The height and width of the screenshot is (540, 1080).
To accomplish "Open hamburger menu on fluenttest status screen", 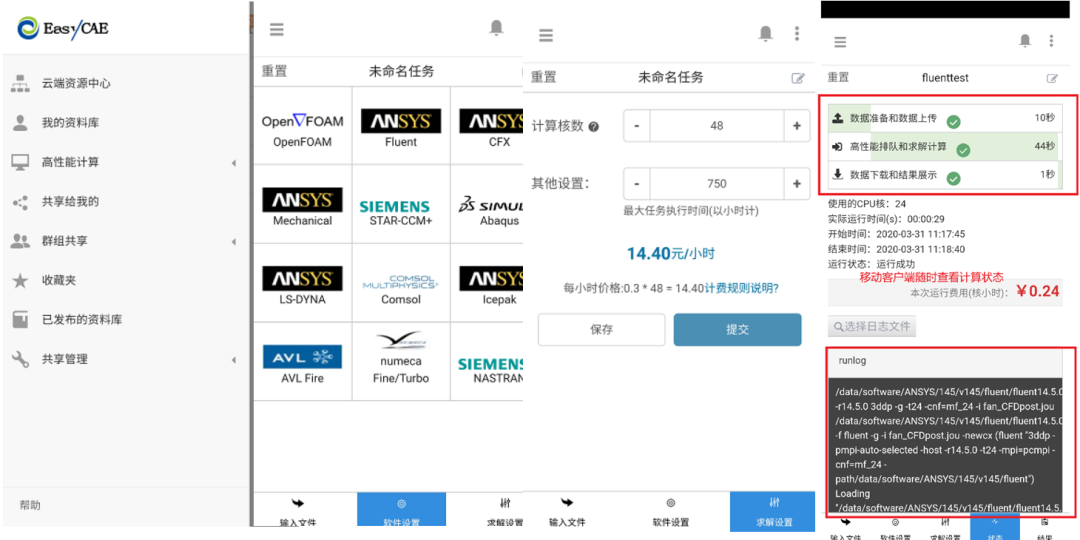I will 840,42.
